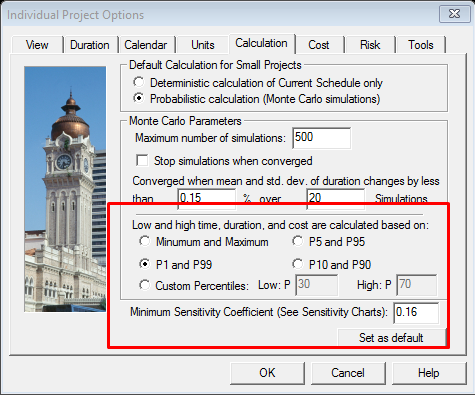This screenshot has height=396, width=475.
Task: Go to the Units tab
Action: 203,45
